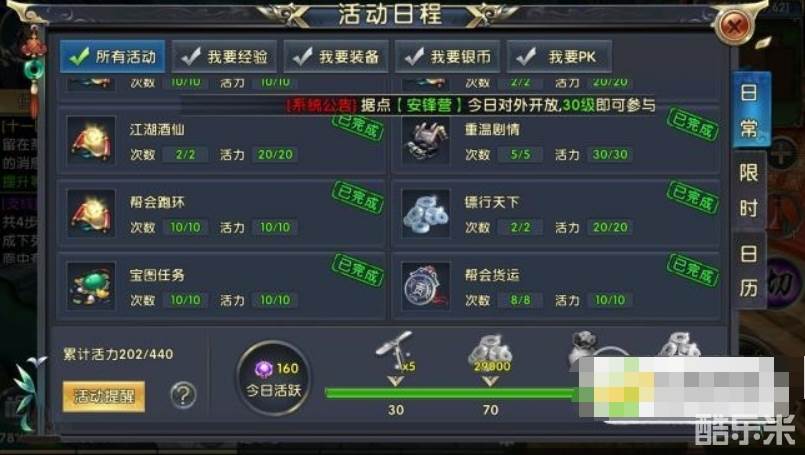Select the 帮会跑环 activity icon
The height and width of the screenshot is (455, 805).
tap(91, 213)
